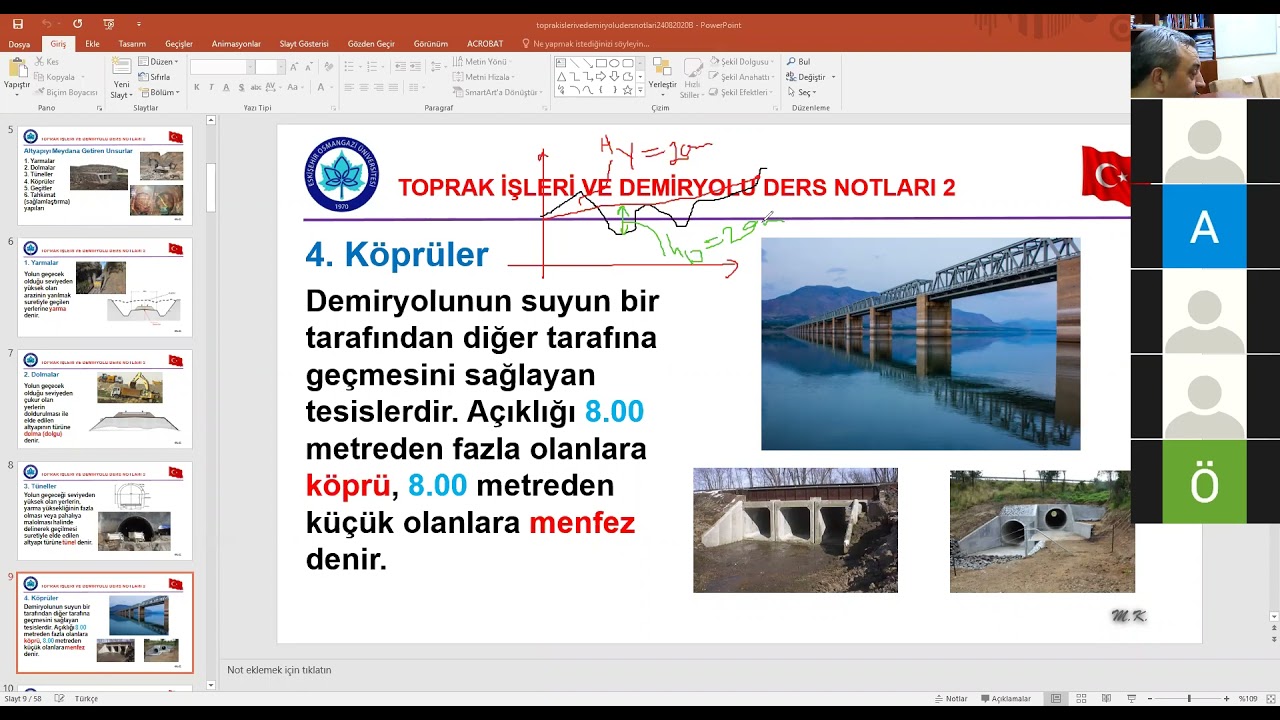
Task: Open the Metin Yönü dropdown
Action: pyautogui.click(x=484, y=62)
